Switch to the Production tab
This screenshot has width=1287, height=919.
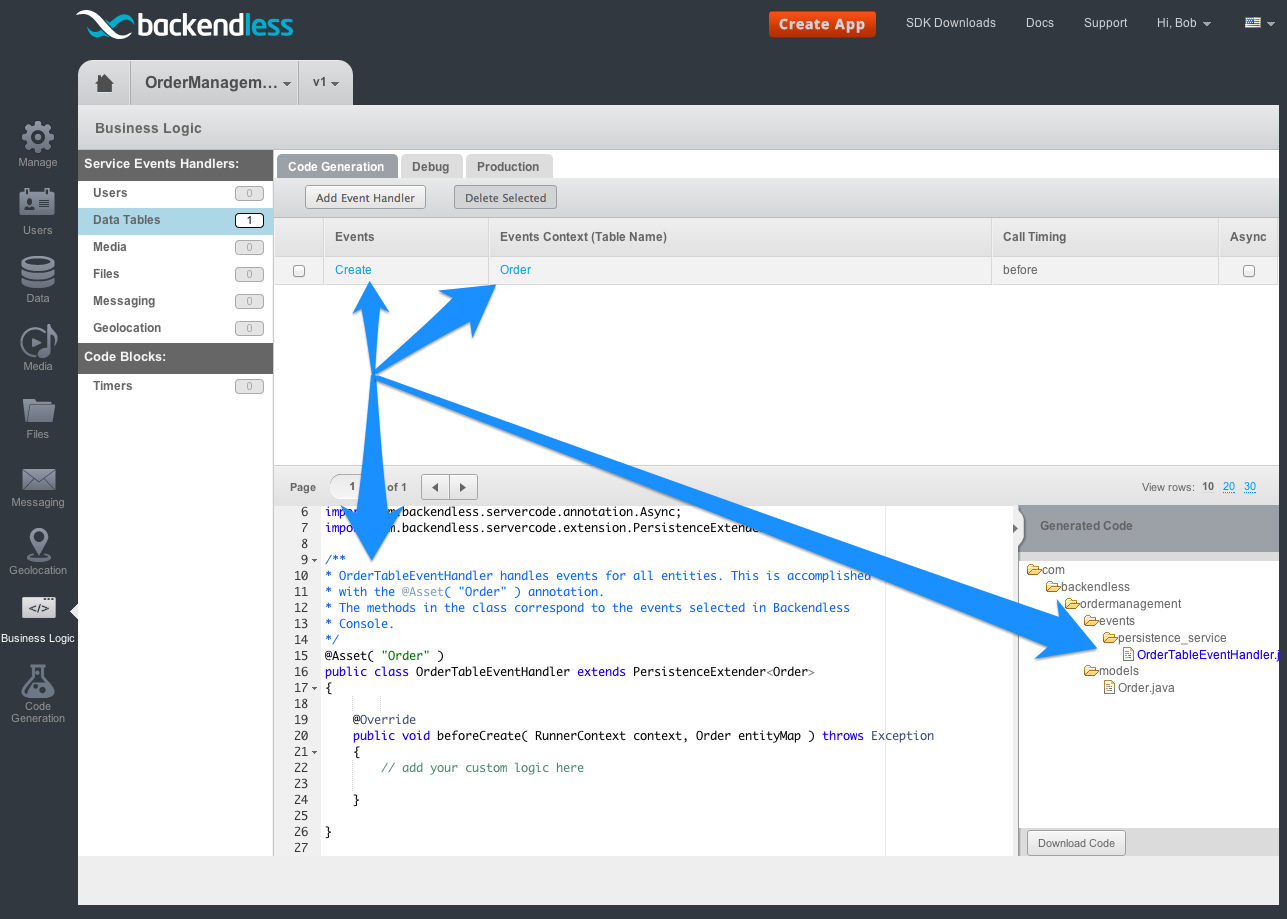point(508,167)
